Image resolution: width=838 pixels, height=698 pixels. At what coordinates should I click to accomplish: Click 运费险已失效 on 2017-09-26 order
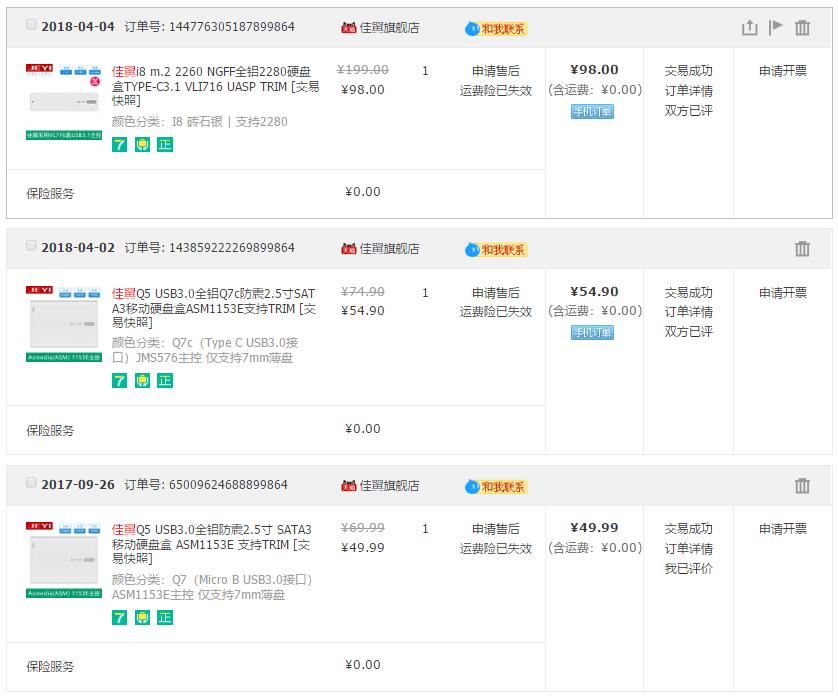pos(495,549)
